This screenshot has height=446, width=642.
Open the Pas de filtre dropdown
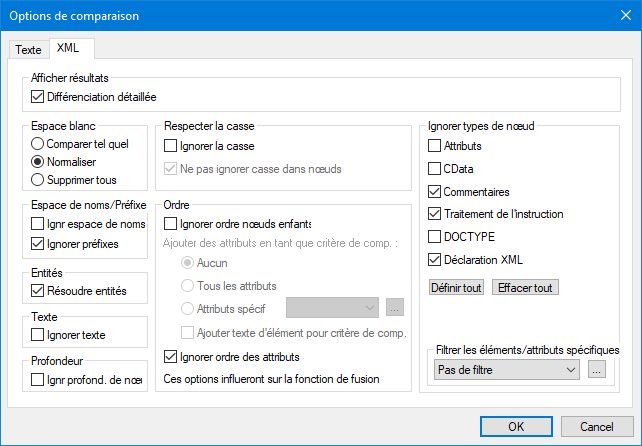coord(508,370)
